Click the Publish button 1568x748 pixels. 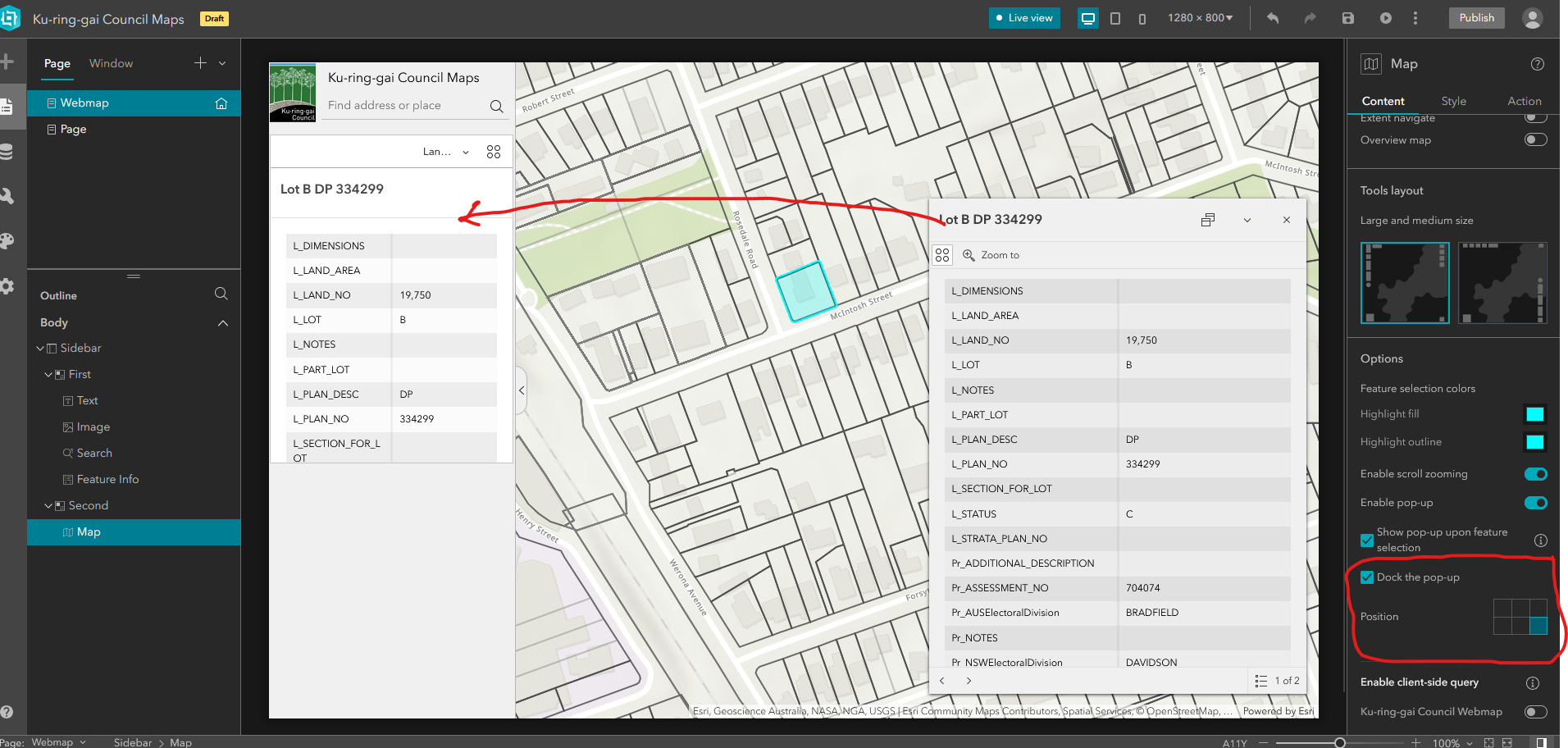coord(1475,17)
